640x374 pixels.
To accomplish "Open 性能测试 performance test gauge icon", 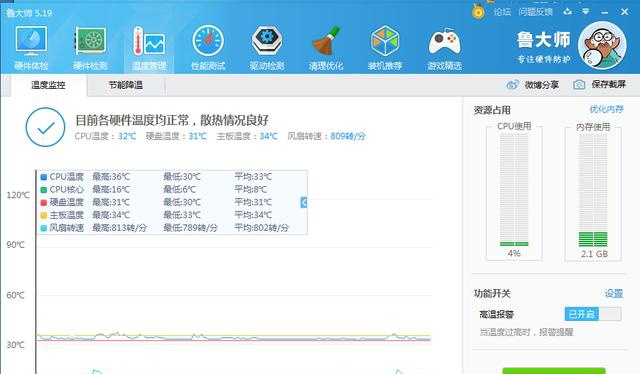I will point(208,41).
